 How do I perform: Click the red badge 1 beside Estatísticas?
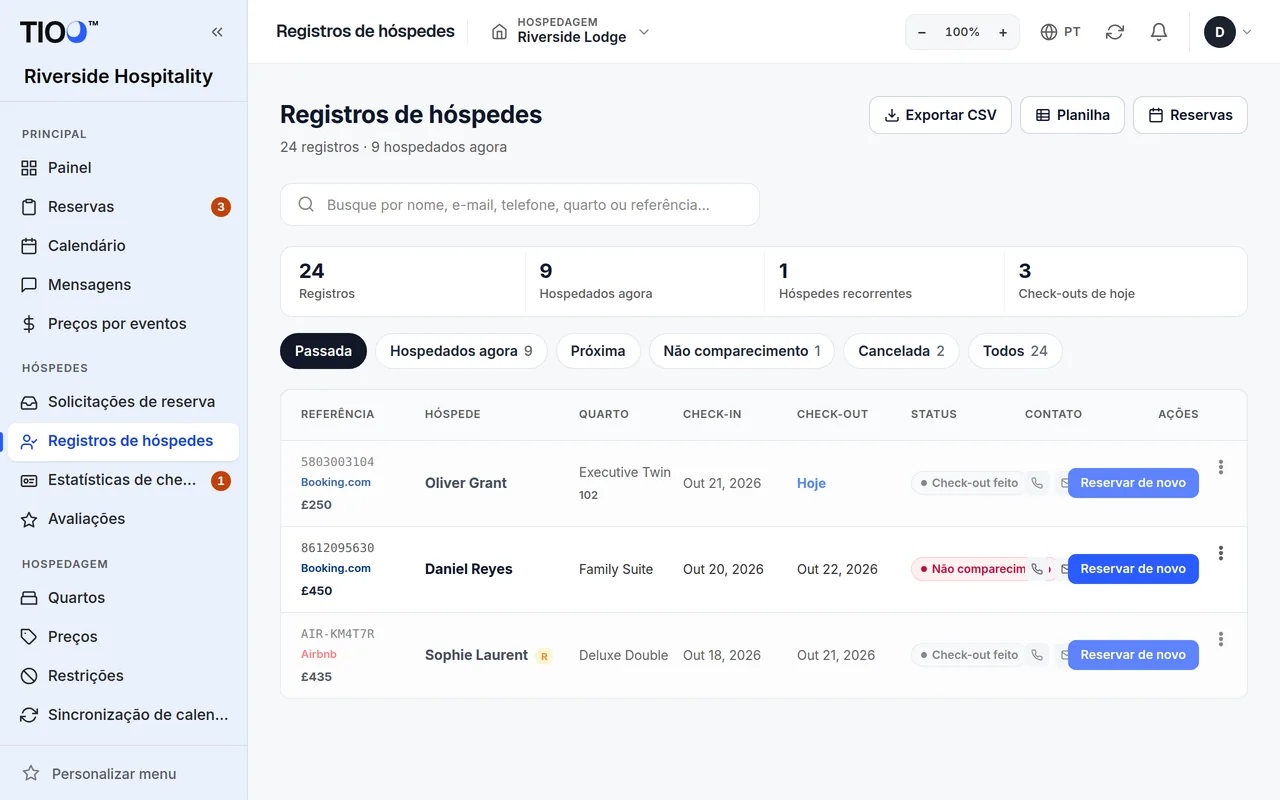(x=221, y=480)
